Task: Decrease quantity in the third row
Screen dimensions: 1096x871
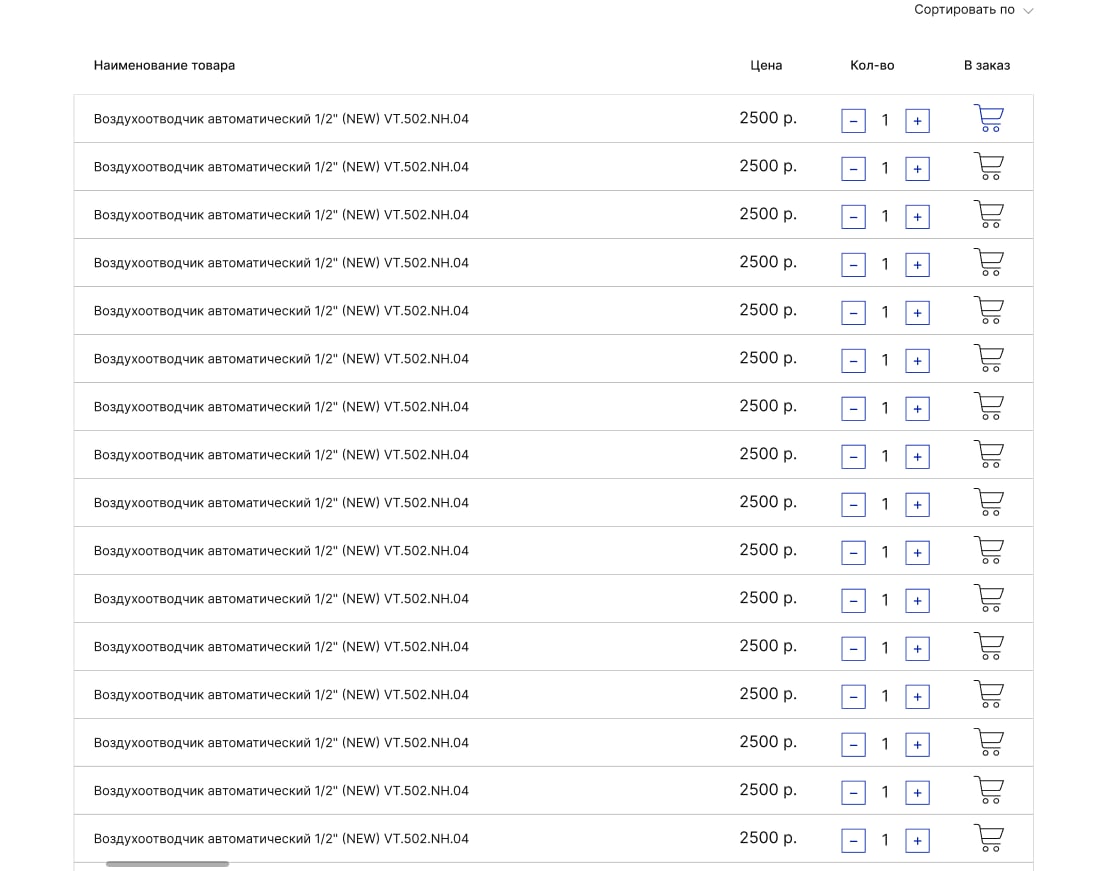Action: [853, 217]
